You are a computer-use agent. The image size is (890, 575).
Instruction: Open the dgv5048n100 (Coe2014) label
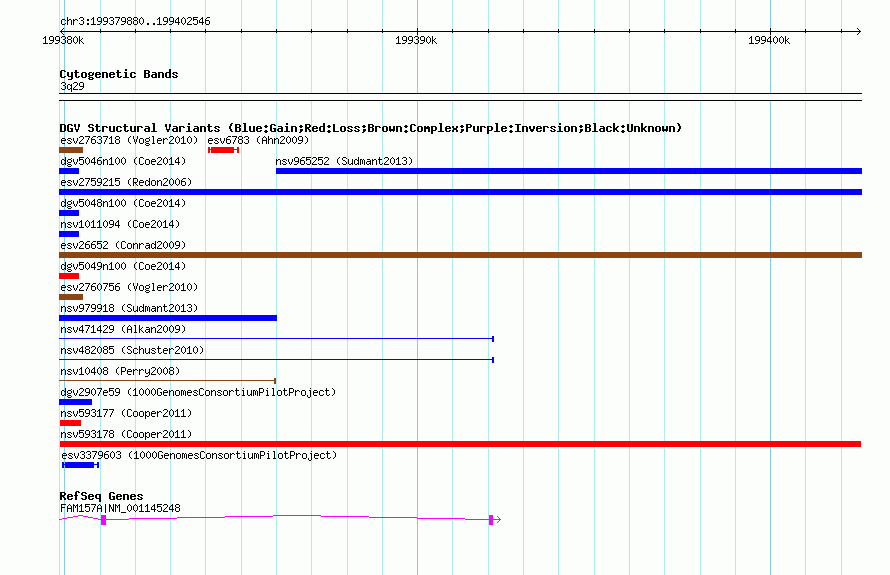click(x=123, y=203)
